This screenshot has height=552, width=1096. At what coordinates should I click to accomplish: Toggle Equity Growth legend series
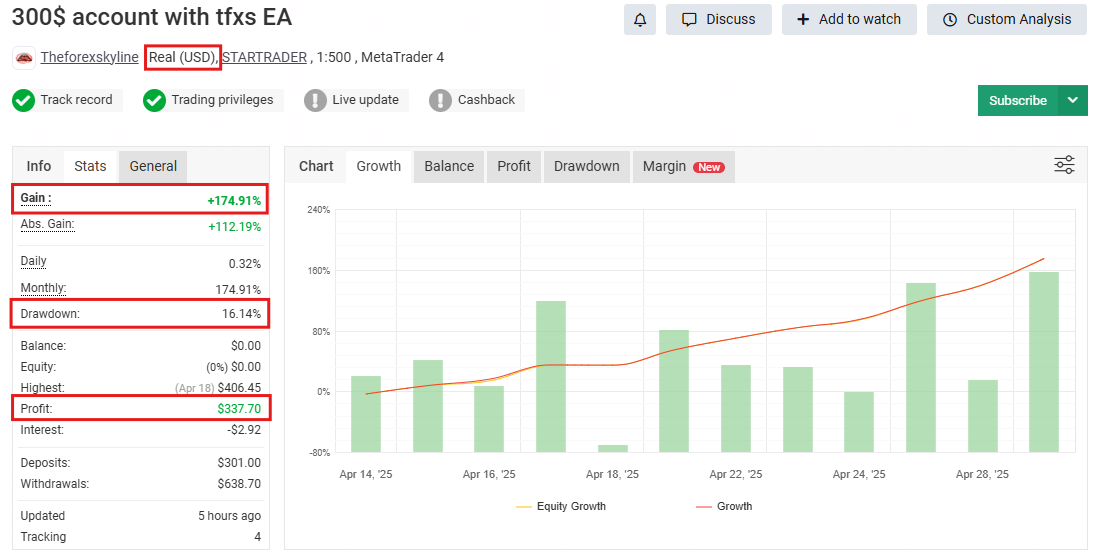coord(561,506)
